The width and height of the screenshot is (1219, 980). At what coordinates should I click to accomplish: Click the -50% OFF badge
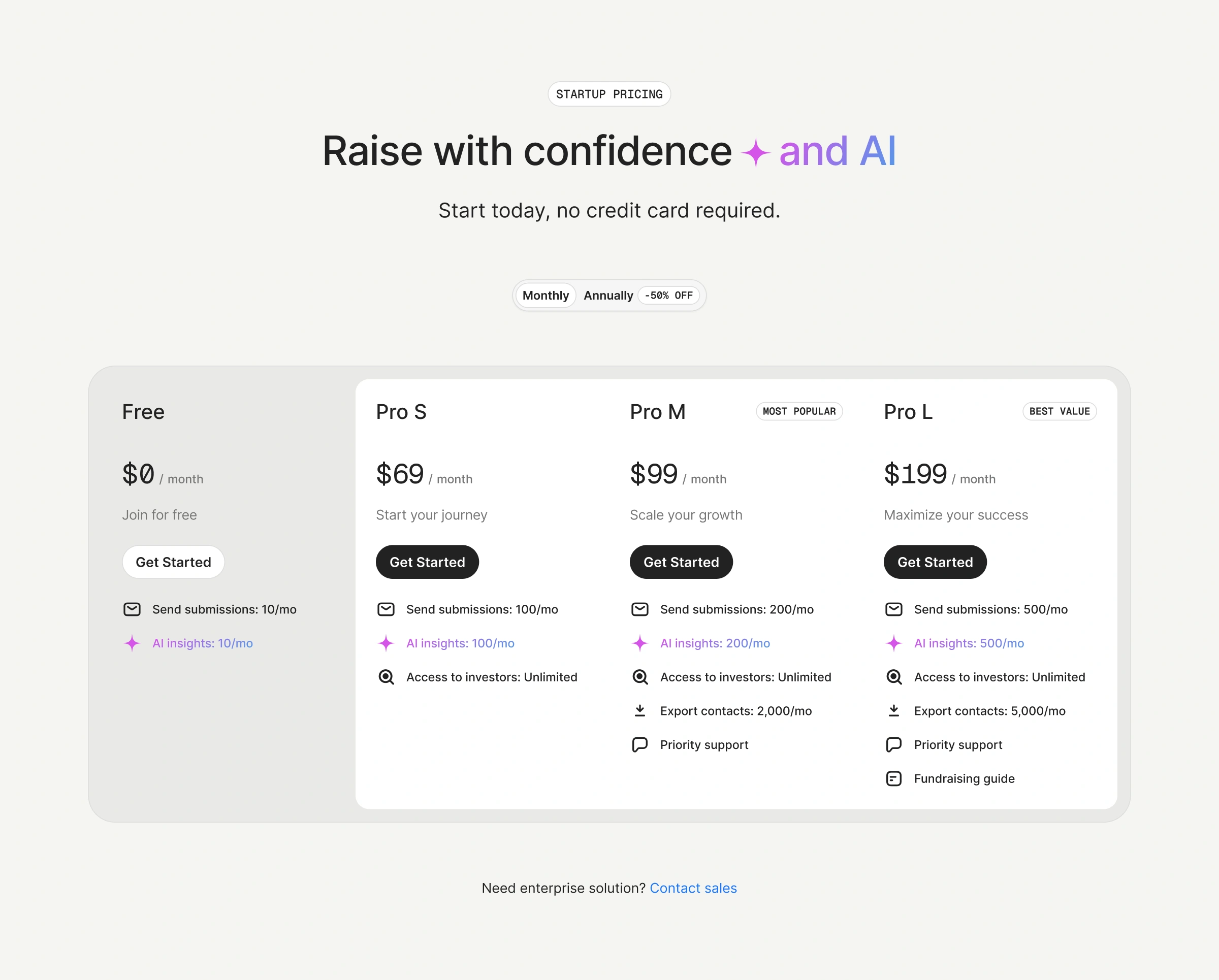[669, 296]
